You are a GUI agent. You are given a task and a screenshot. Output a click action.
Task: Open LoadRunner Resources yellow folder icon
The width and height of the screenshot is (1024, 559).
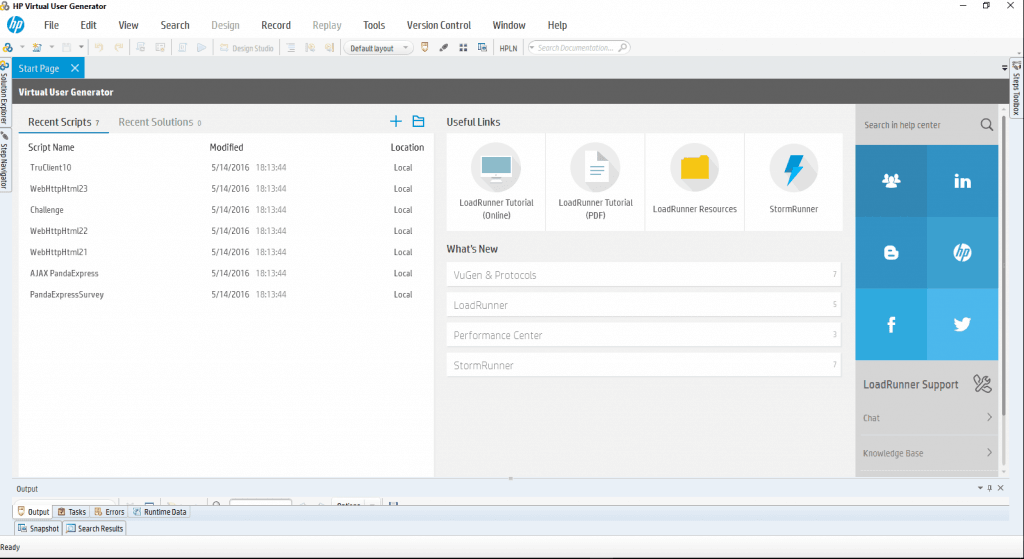click(x=694, y=167)
